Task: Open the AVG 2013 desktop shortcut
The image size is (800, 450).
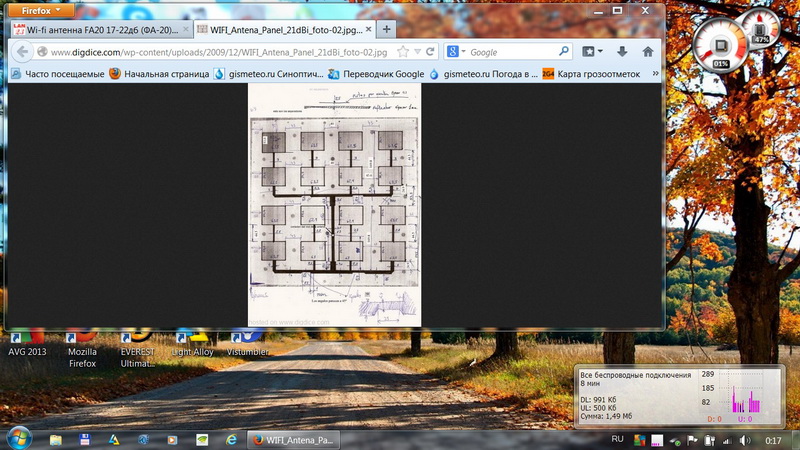Action: [x=27, y=344]
